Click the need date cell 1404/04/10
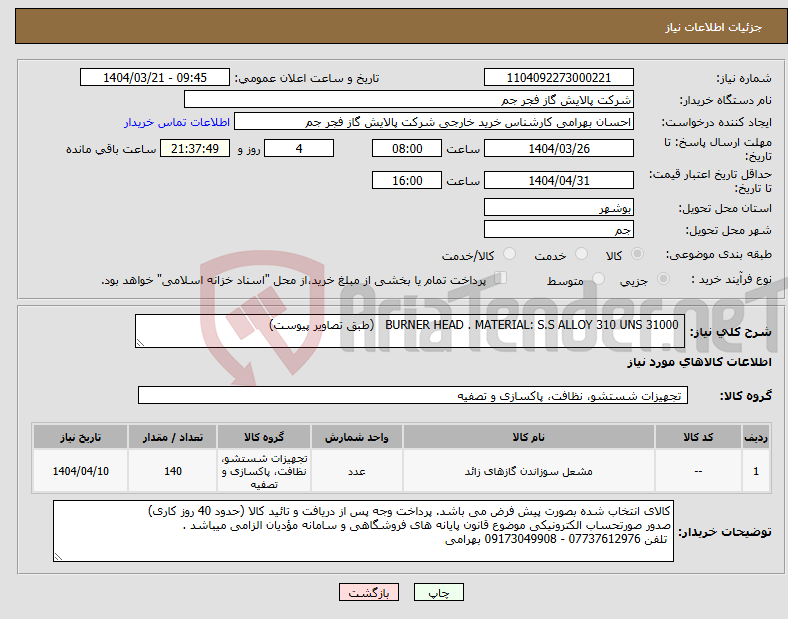This screenshot has height=619, width=788. 80,471
